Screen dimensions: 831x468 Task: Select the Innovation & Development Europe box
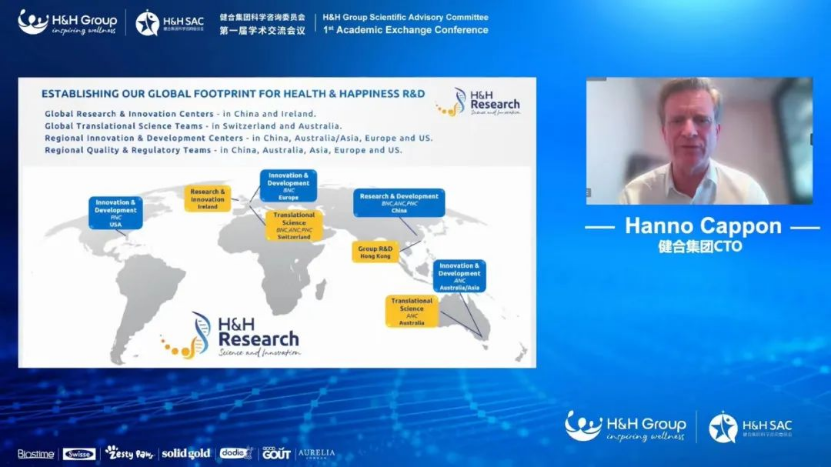pyautogui.click(x=288, y=186)
